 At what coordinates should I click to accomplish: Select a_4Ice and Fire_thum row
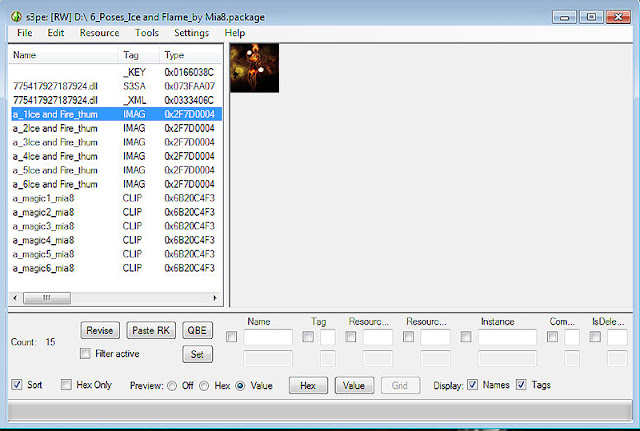pos(116,156)
